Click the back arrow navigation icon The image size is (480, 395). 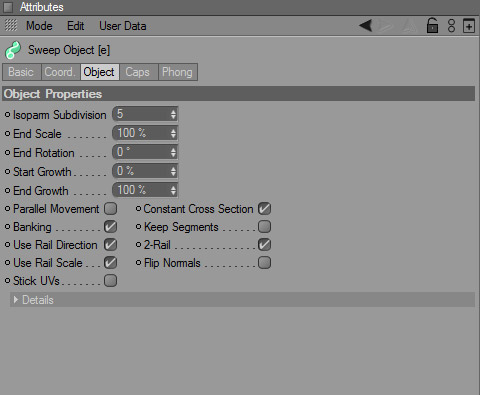point(366,26)
